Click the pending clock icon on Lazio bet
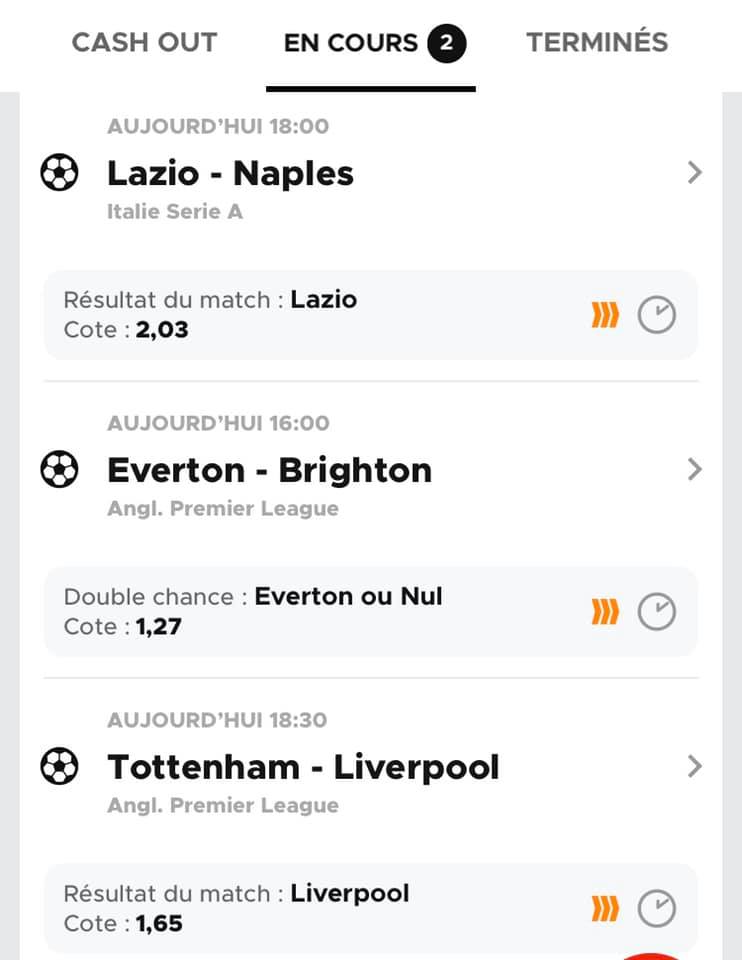Screen dimensions: 742x960 pos(657,315)
